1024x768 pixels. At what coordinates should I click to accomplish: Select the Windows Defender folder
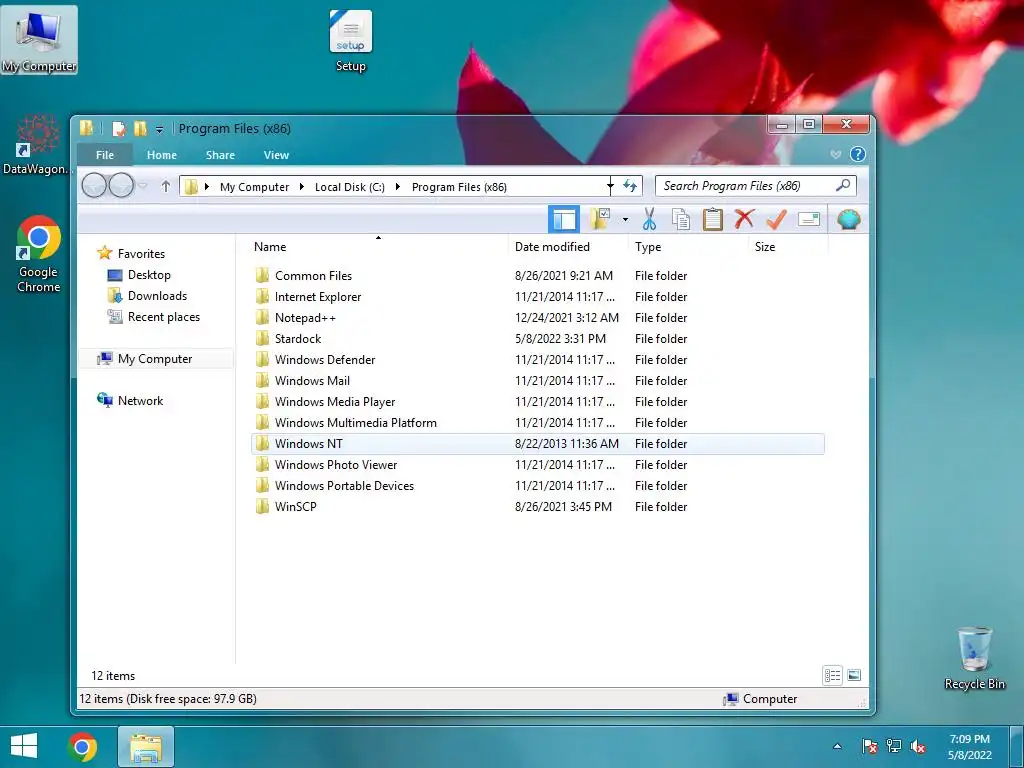pos(537,359)
